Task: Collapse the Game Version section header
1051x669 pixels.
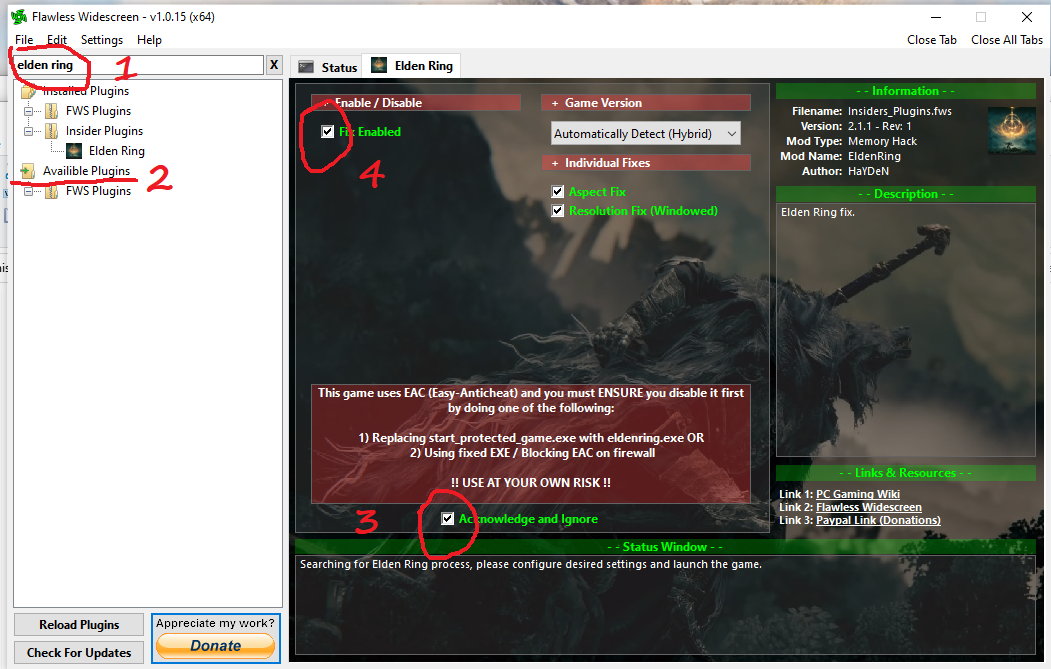Action: (x=645, y=103)
